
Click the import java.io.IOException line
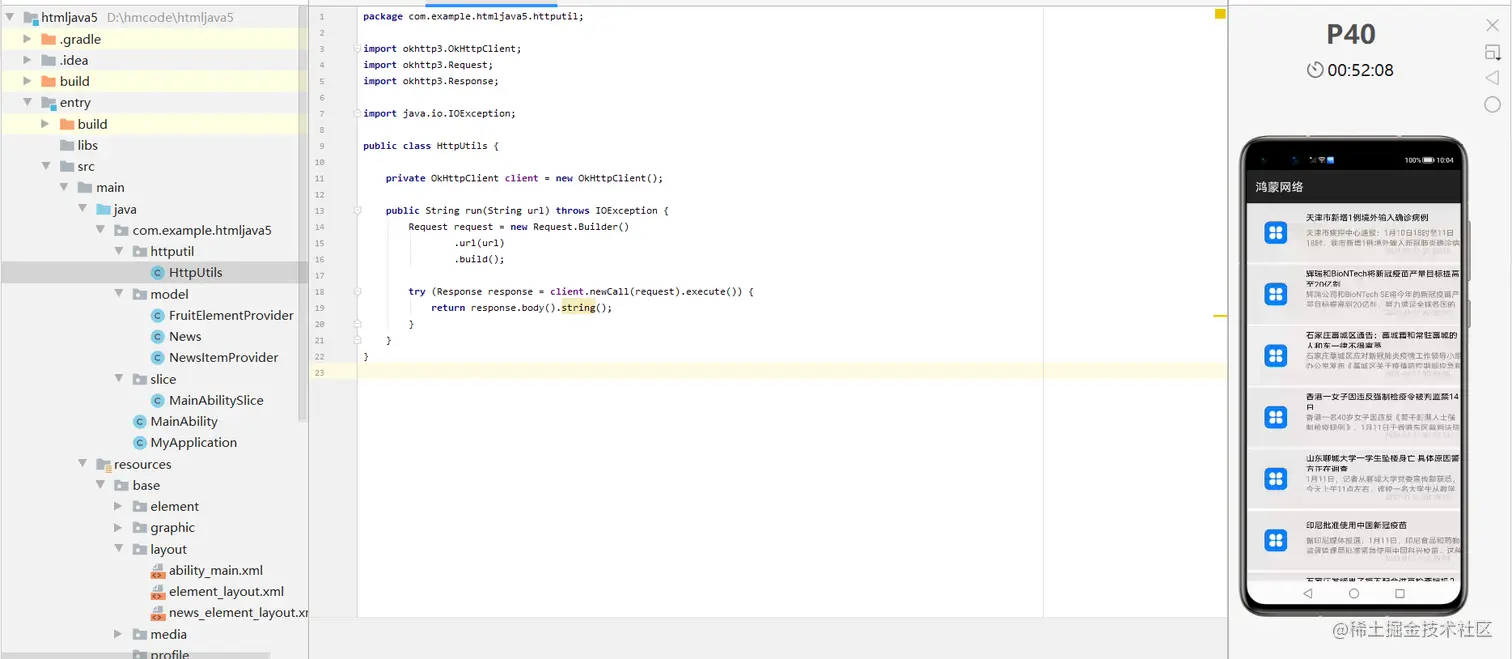point(439,113)
